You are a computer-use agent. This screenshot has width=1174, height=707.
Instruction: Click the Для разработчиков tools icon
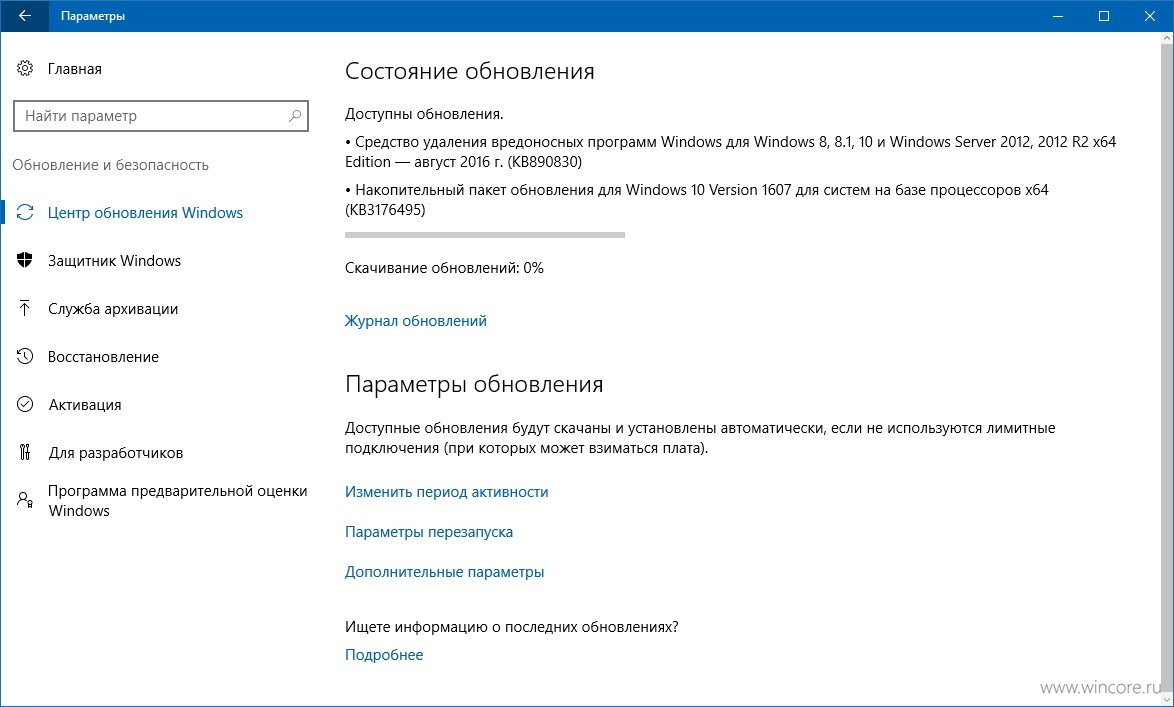coord(25,452)
